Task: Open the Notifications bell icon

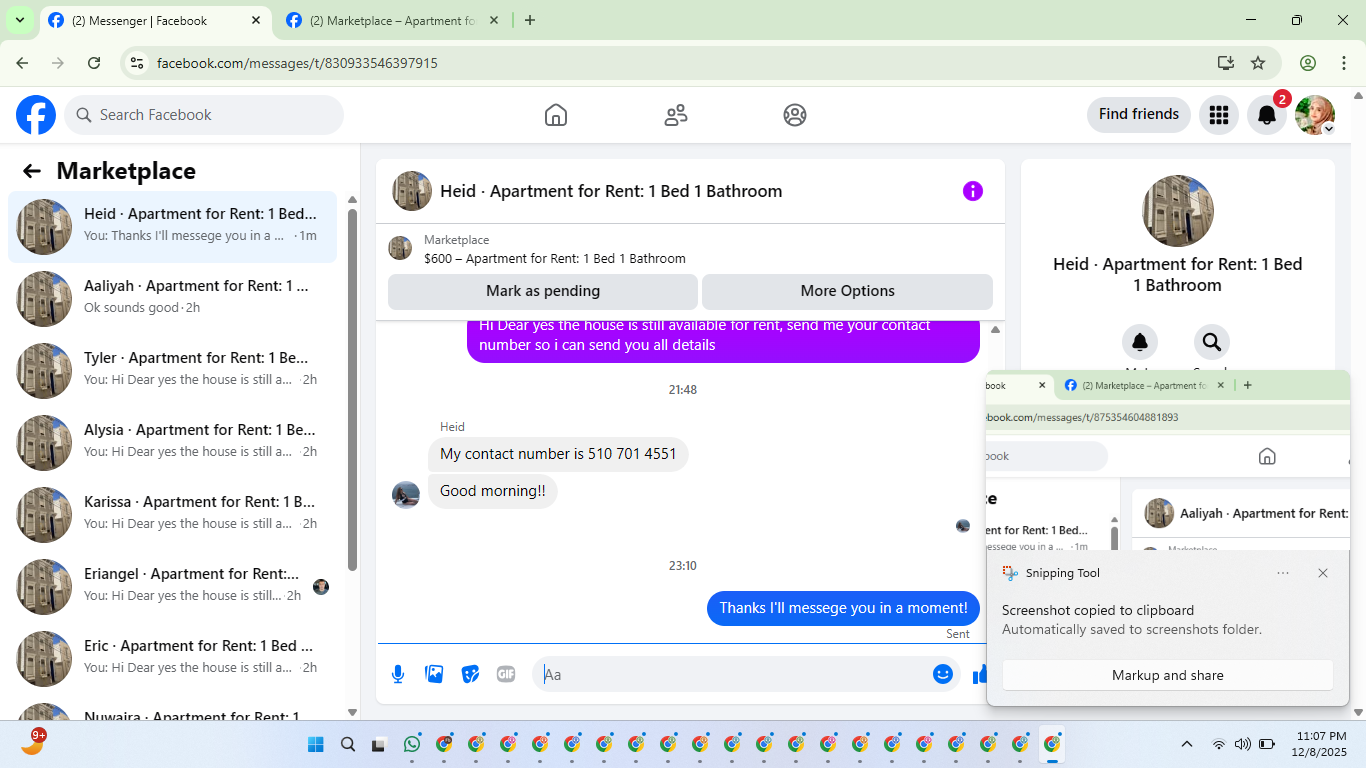Action: pyautogui.click(x=1267, y=115)
